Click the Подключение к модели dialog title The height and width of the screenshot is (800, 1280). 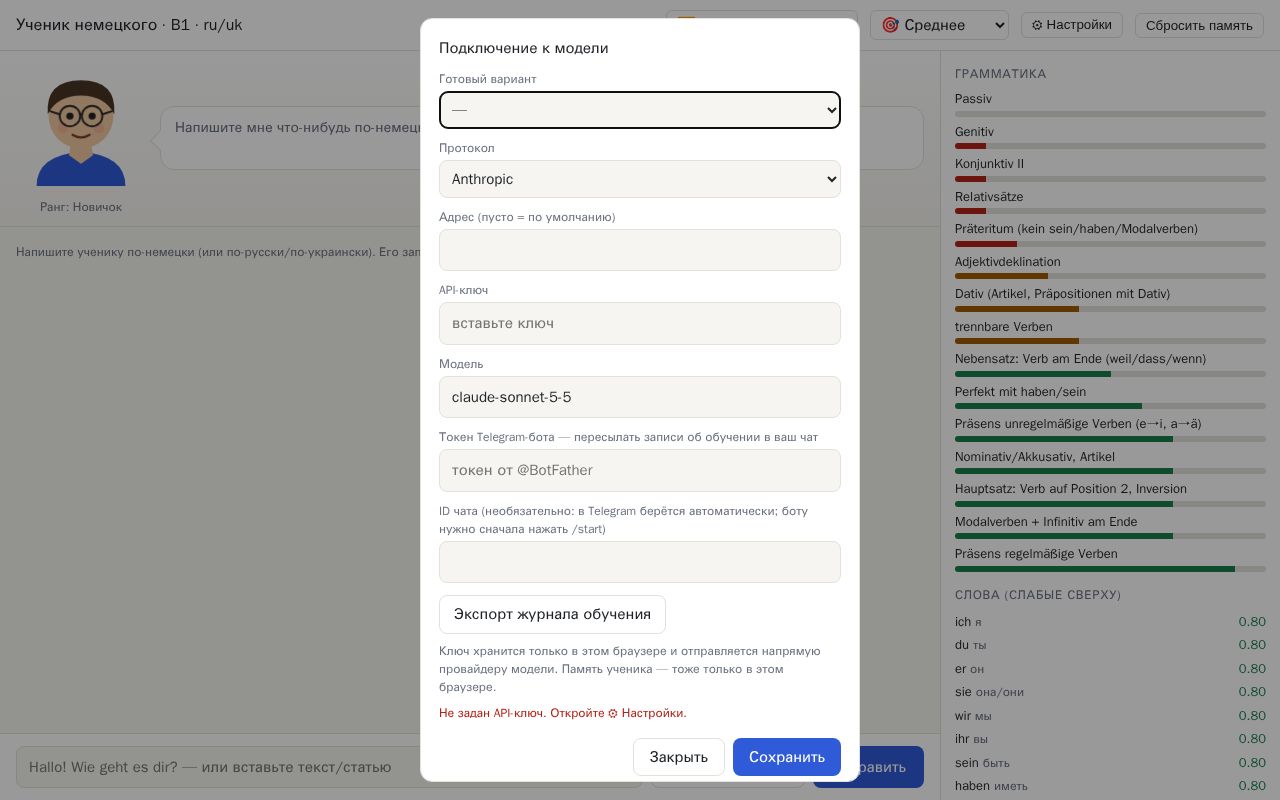pos(524,48)
